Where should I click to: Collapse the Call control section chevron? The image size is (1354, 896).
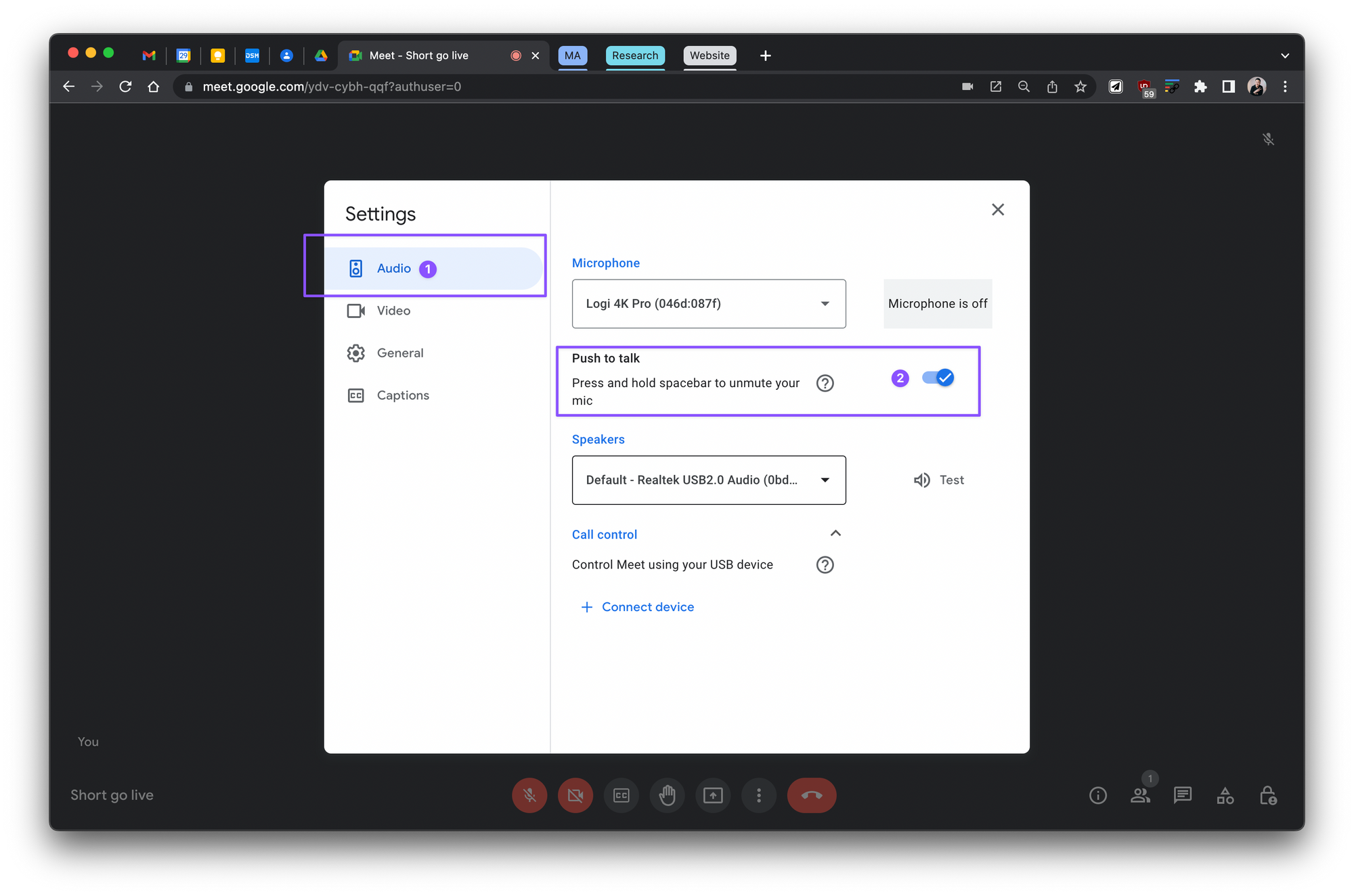(835, 533)
